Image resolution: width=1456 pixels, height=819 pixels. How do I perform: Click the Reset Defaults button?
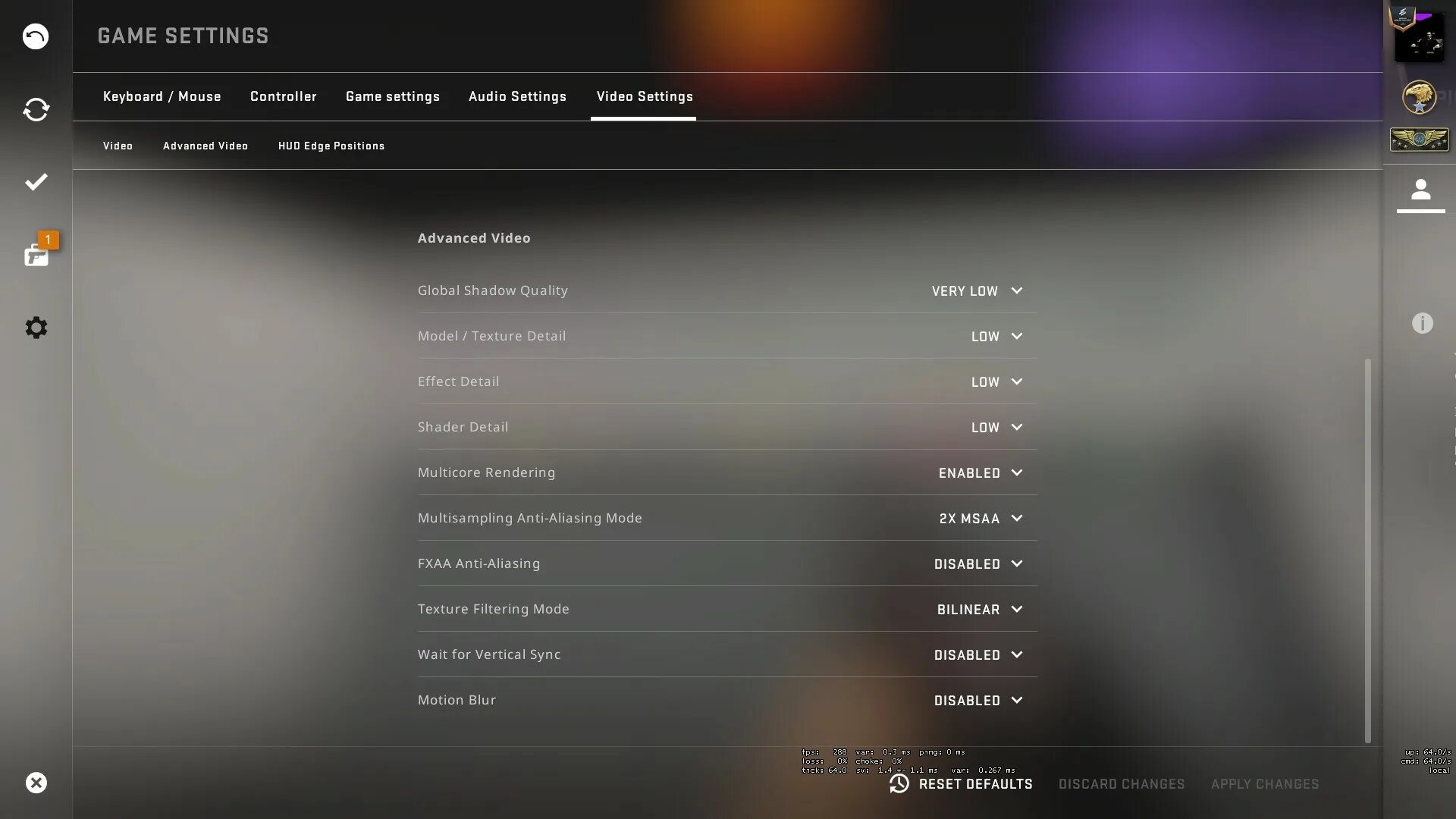click(960, 783)
